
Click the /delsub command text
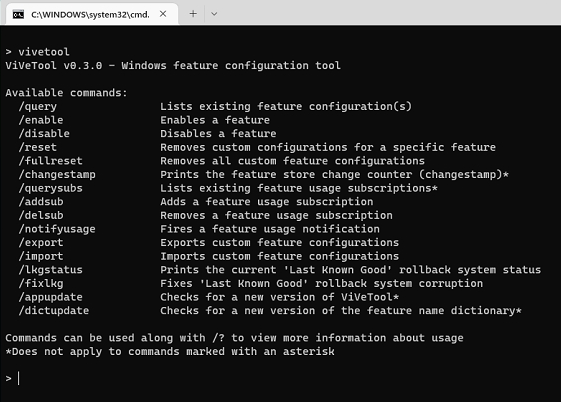click(x=41, y=215)
